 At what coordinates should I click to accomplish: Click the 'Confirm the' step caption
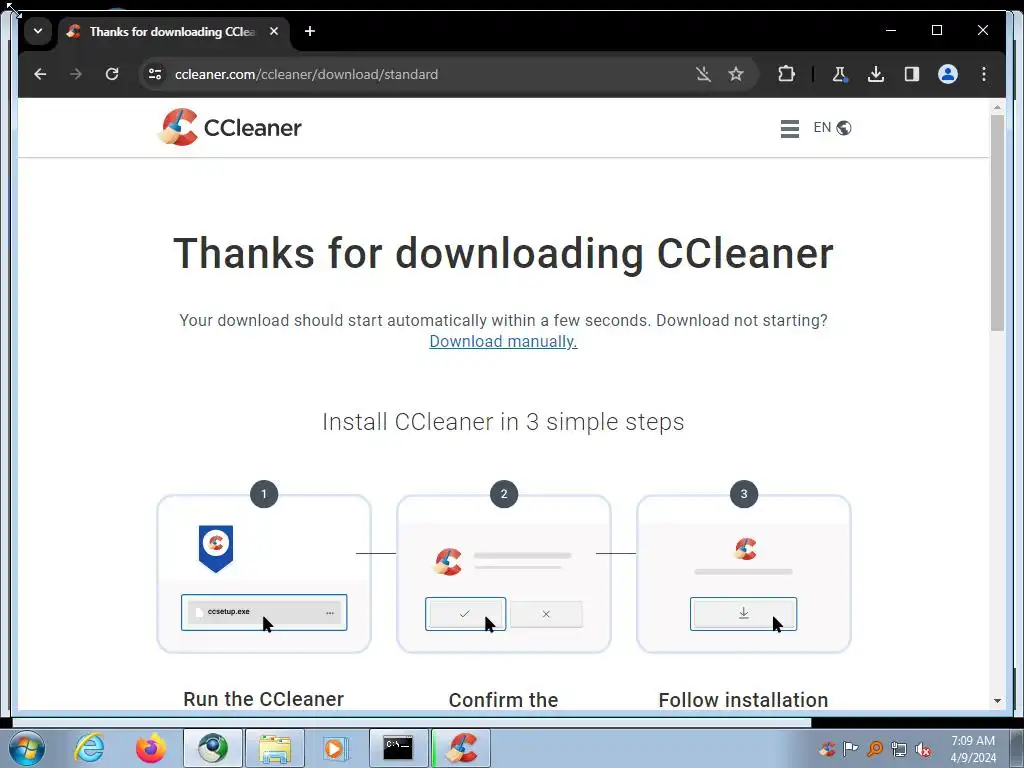pos(504,700)
